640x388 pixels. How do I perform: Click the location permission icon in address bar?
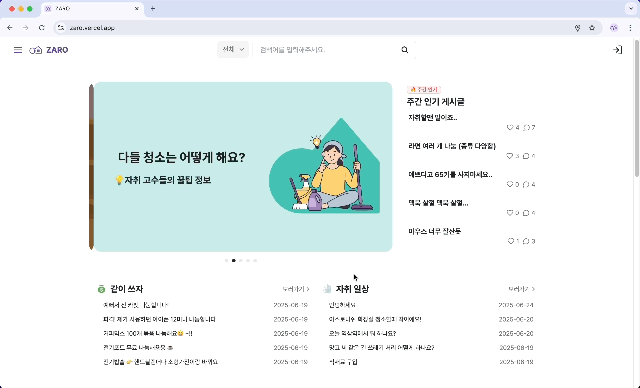click(577, 28)
